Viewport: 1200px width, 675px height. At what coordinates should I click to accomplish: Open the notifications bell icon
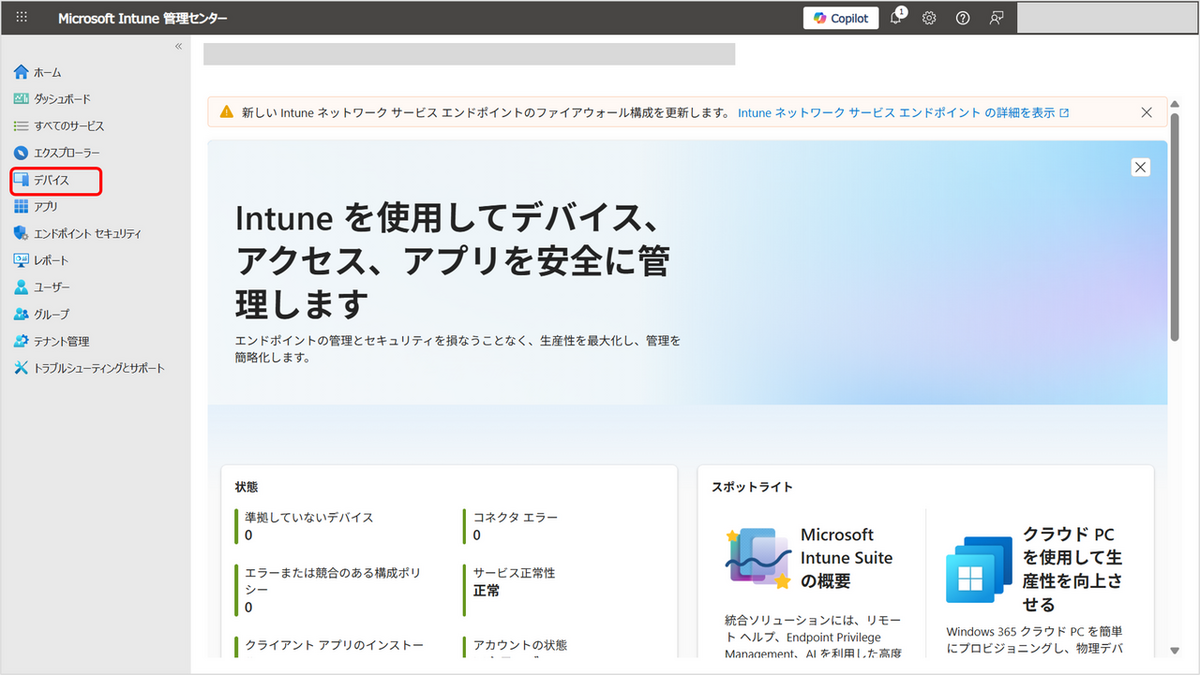[895, 18]
